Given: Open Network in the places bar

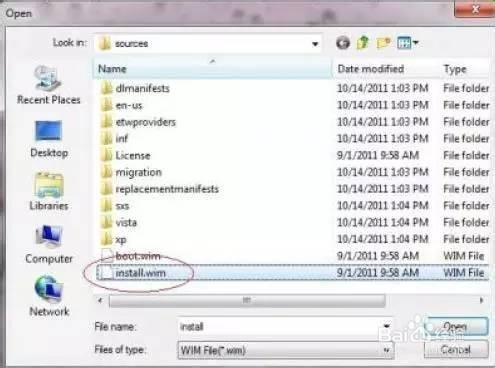Looking at the screenshot, I should click(49, 296).
